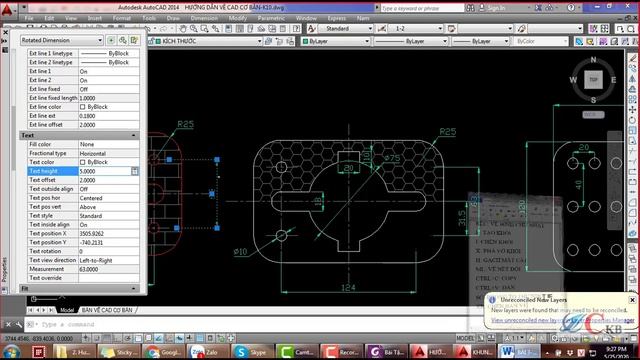
Task: Open toolbar Help question mark icon
Action: [297, 29]
